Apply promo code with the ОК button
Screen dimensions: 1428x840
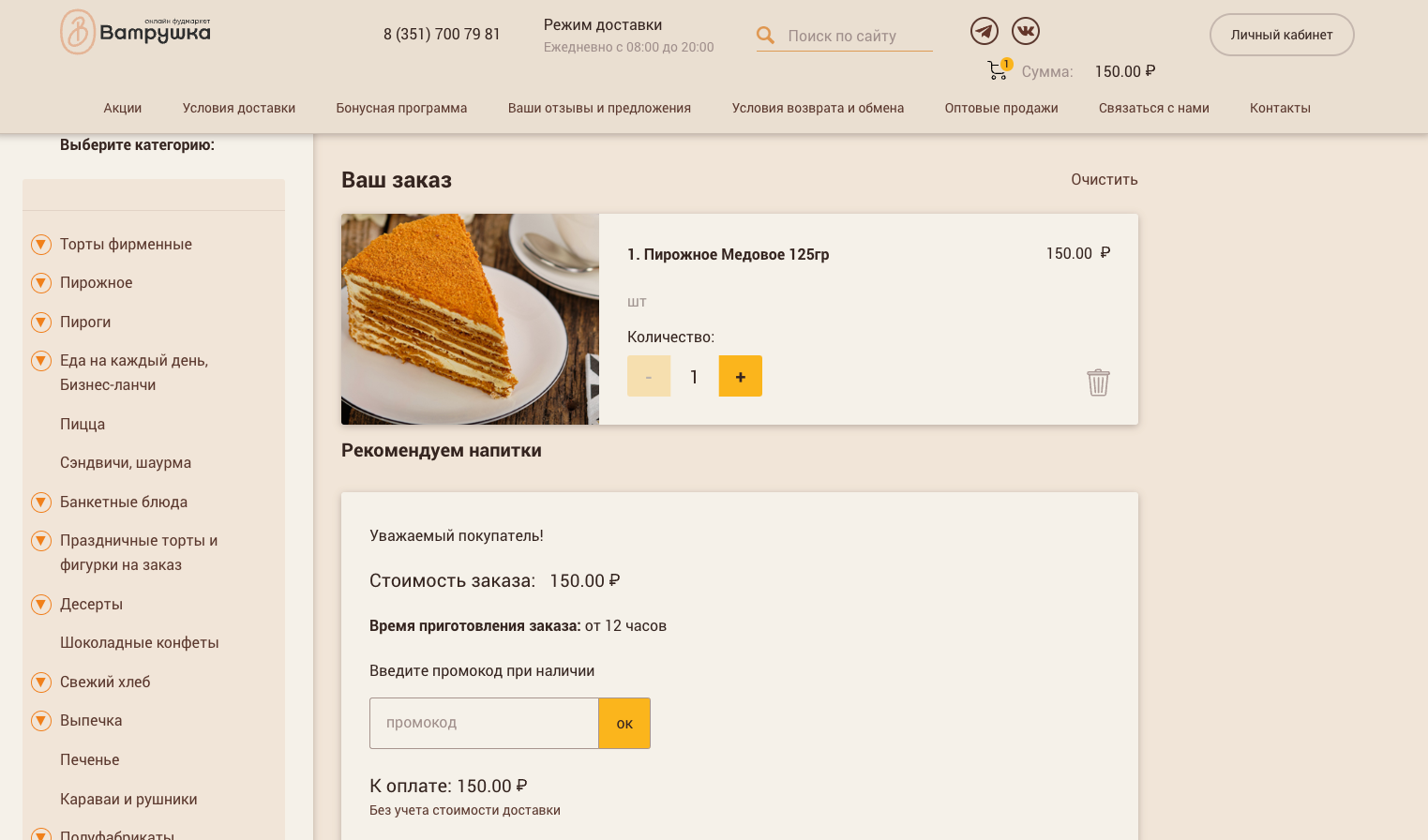click(624, 723)
